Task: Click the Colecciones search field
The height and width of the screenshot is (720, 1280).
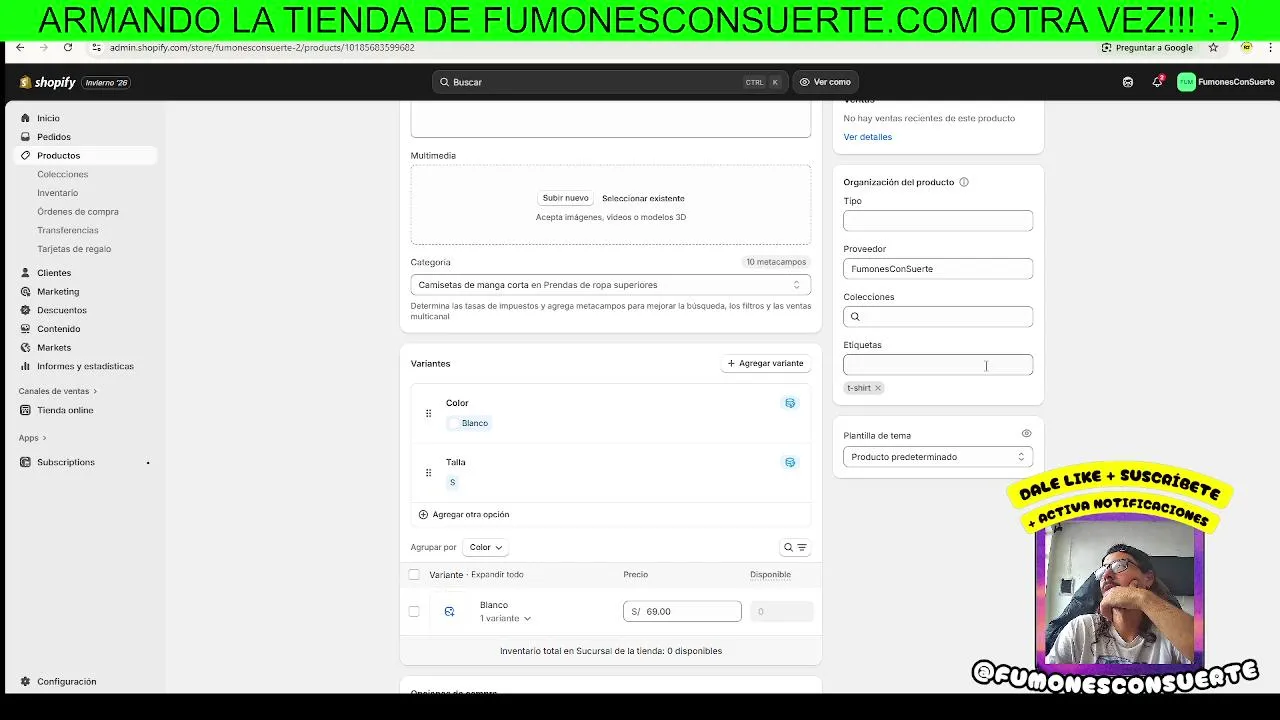Action: pos(938,317)
